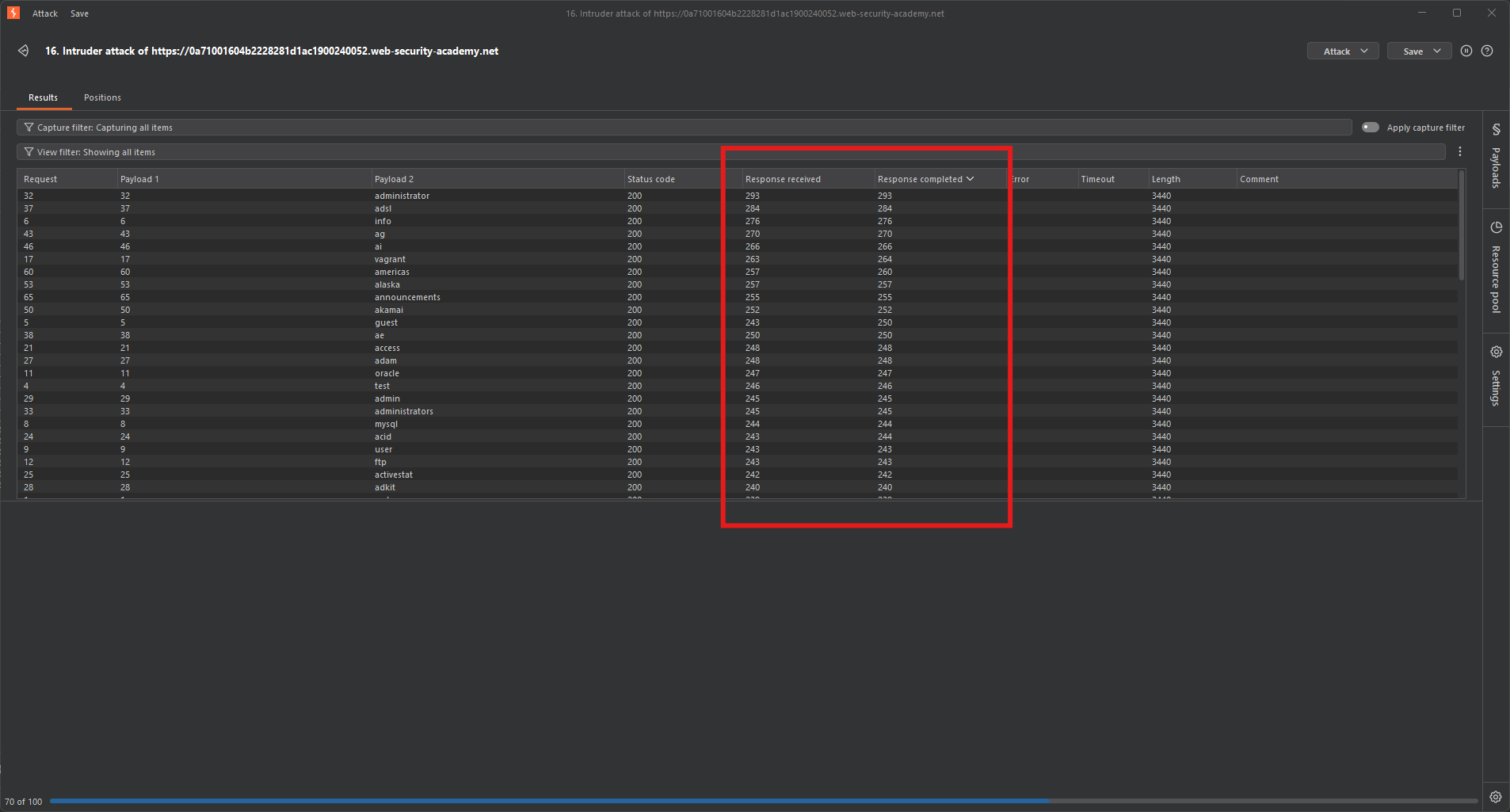Open the Settings side panel
The height and width of the screenshot is (812, 1510).
1496,376
